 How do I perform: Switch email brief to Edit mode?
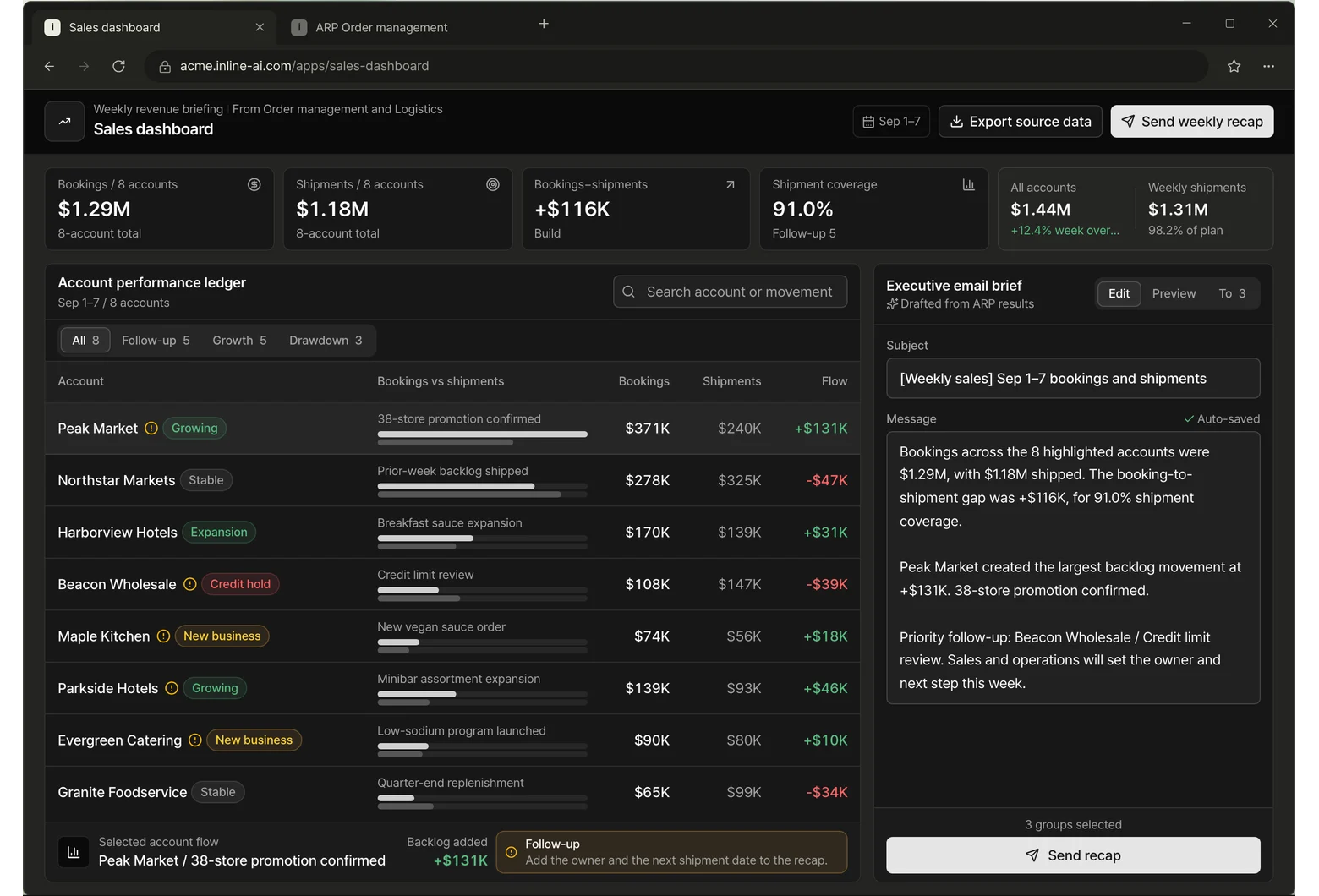pos(1119,293)
